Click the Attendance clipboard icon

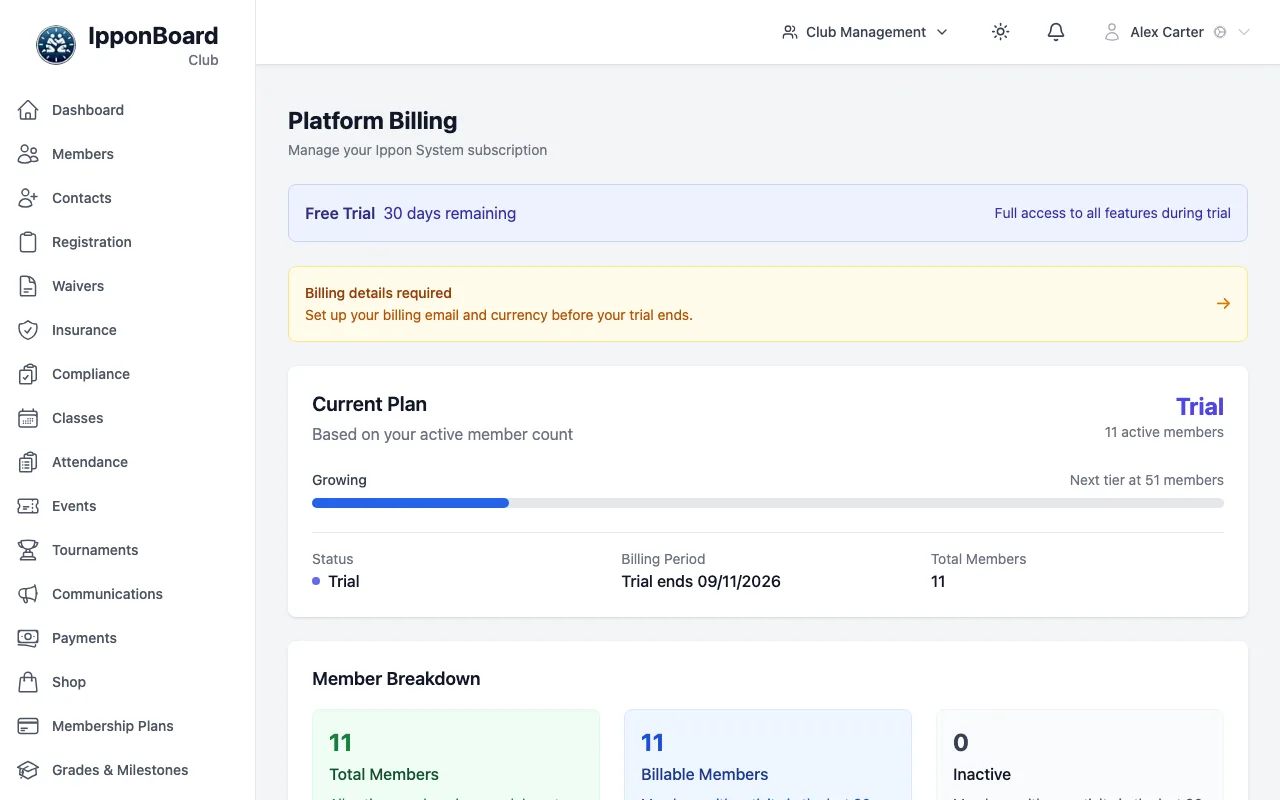tap(28, 462)
